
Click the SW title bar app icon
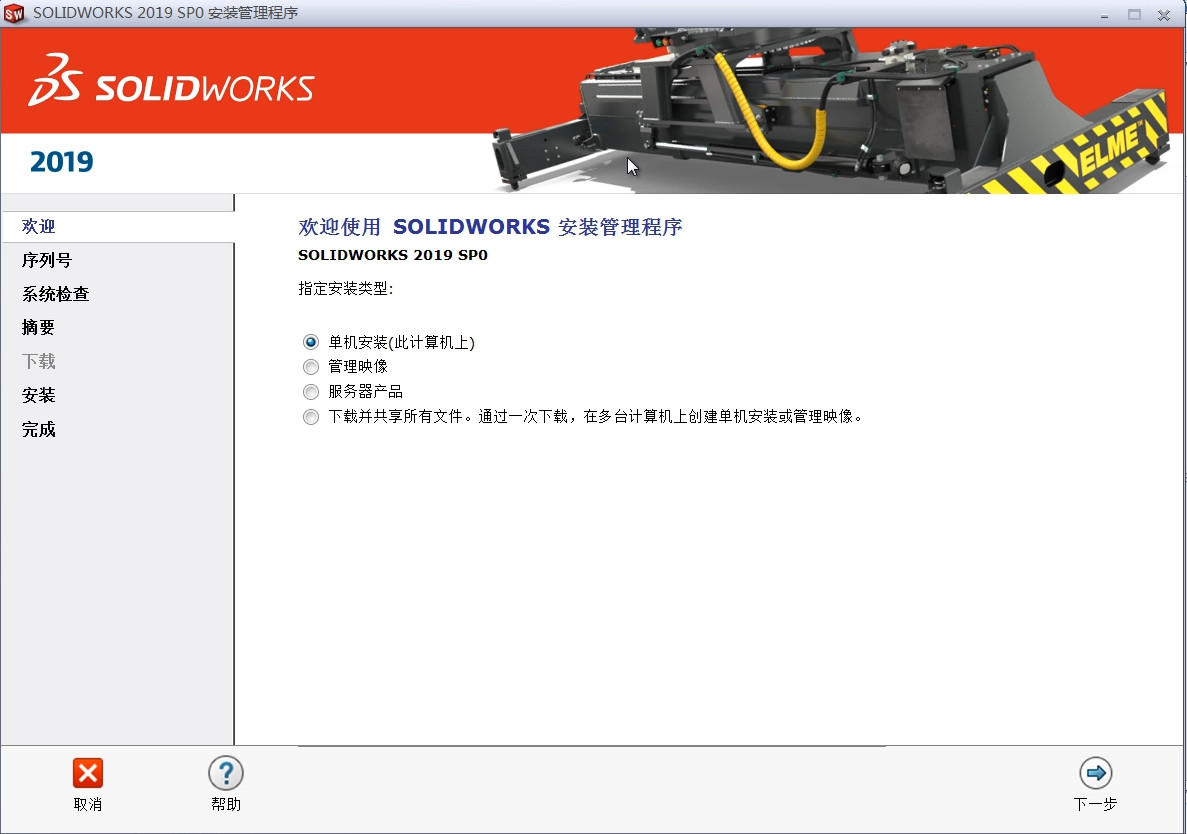pyautogui.click(x=15, y=14)
